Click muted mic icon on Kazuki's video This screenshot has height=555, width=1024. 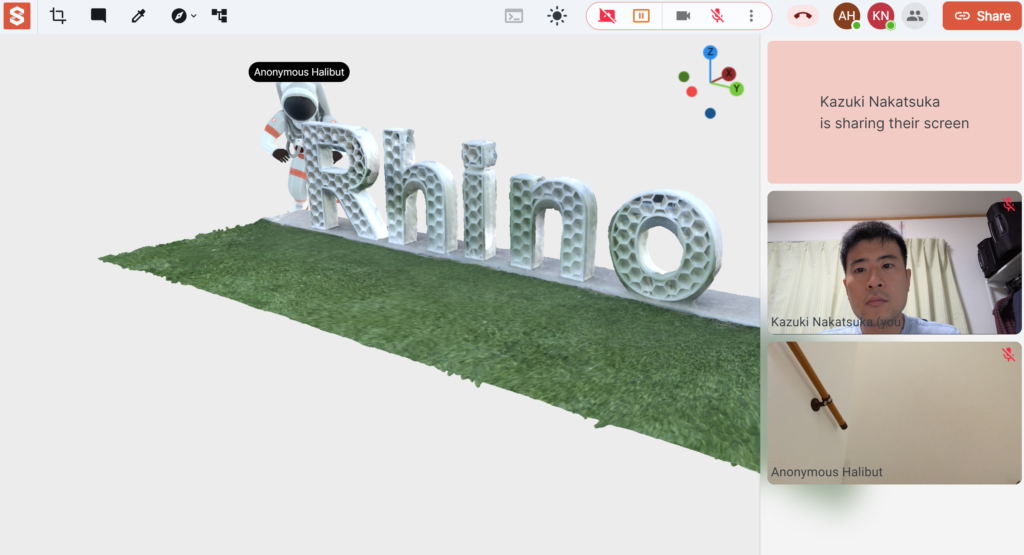[x=1008, y=204]
